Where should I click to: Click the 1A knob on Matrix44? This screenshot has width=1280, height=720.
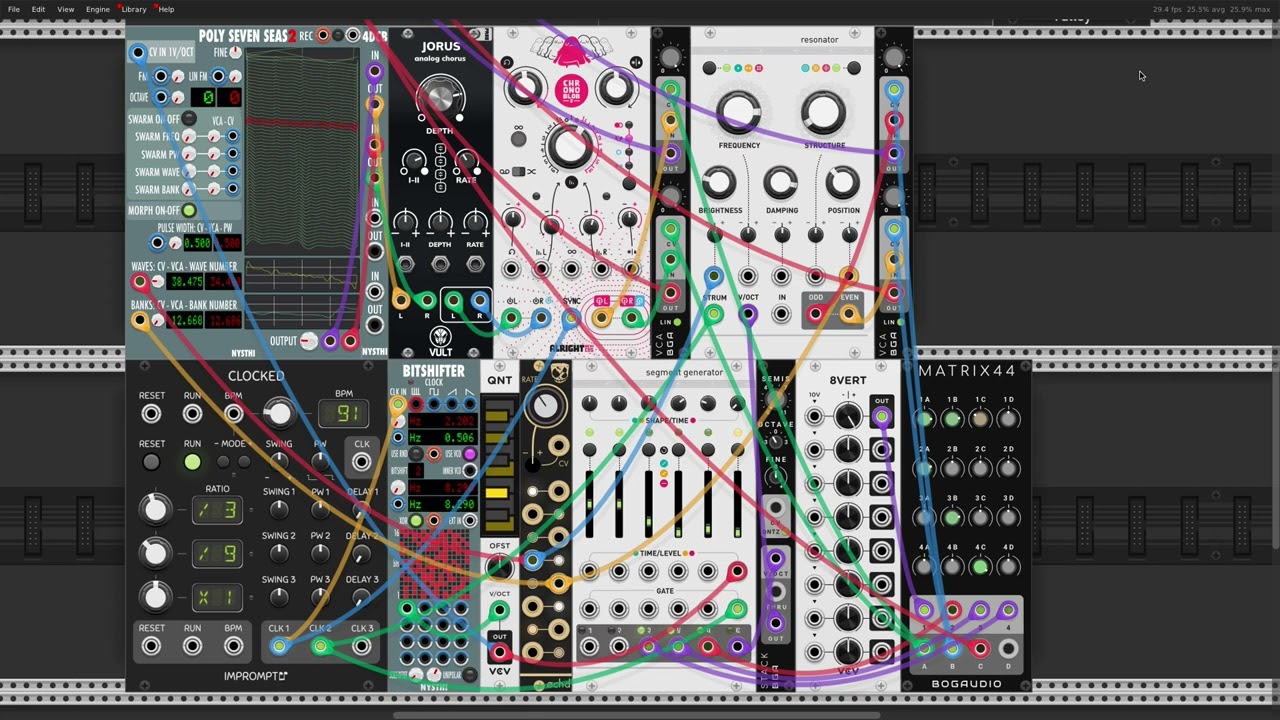[924, 418]
